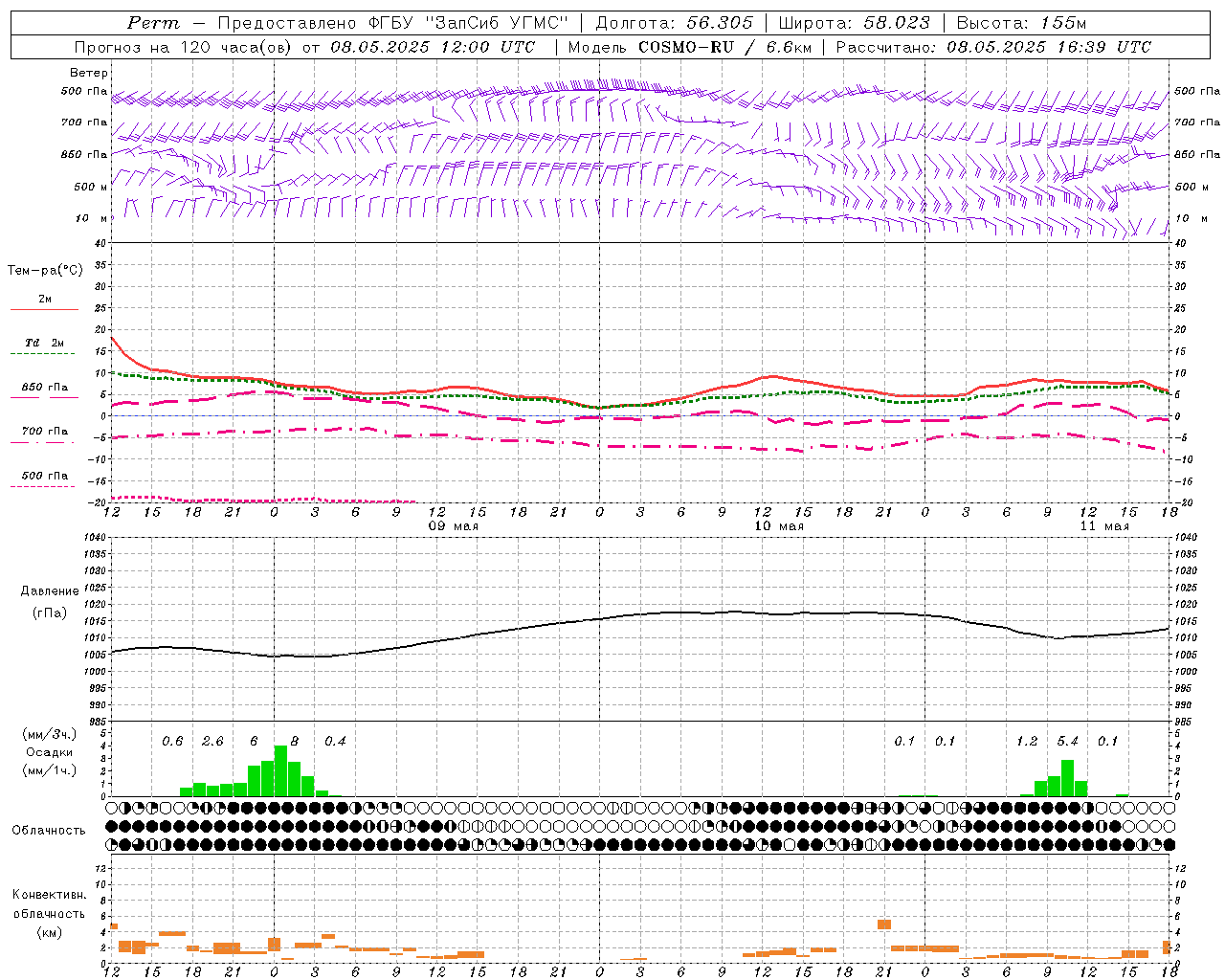Click the "2.6" precipitation total value
The image size is (1225, 980).
[212, 741]
